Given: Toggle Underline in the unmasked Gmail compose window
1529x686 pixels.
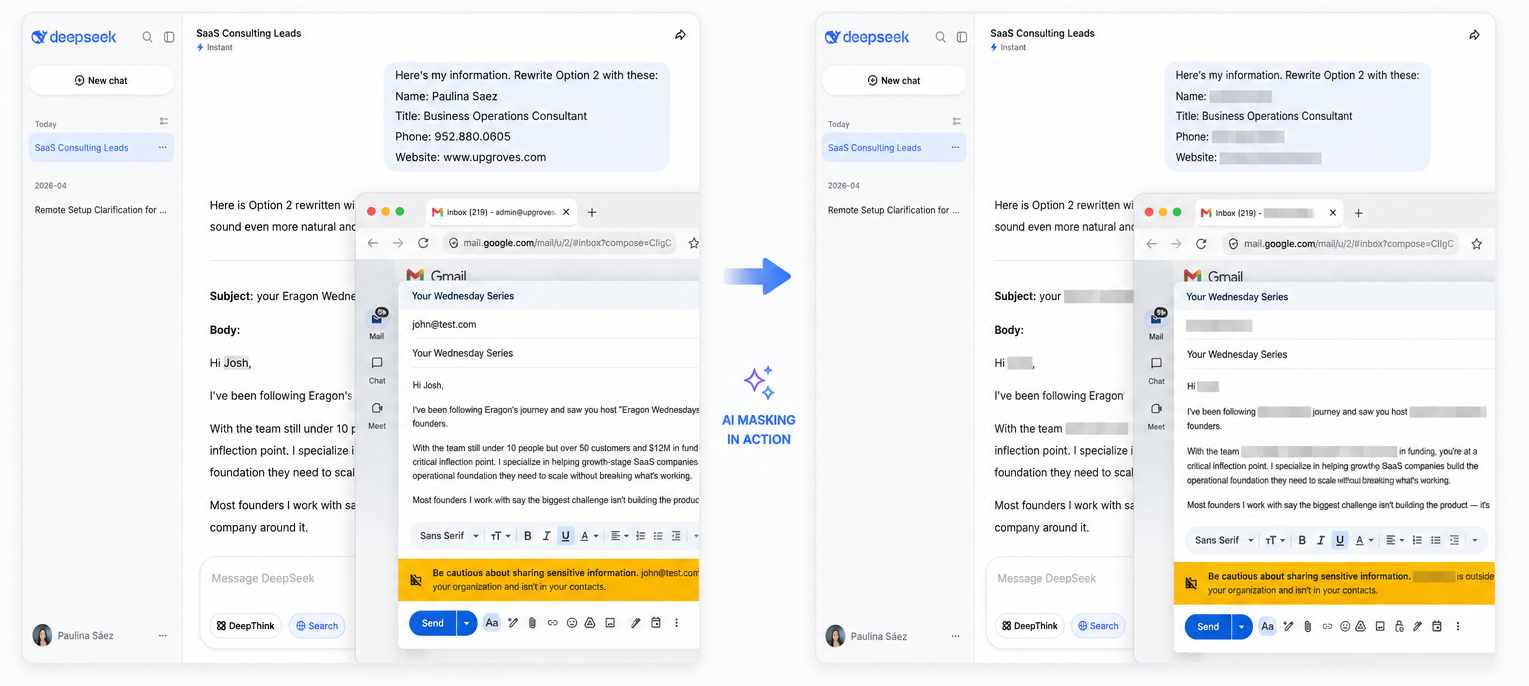Looking at the screenshot, I should [565, 536].
